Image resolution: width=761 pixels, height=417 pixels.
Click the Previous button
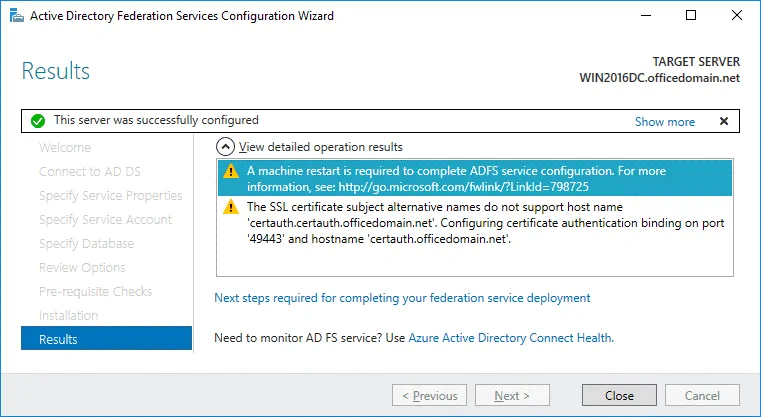(428, 395)
